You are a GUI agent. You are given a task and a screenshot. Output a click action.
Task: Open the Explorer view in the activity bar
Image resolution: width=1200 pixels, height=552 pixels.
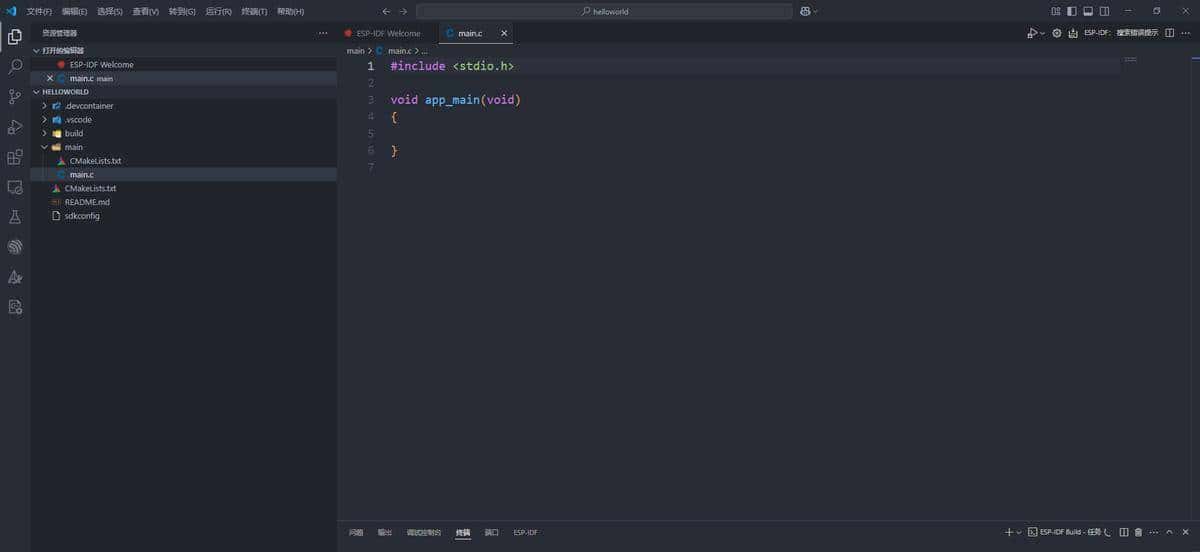(15, 37)
